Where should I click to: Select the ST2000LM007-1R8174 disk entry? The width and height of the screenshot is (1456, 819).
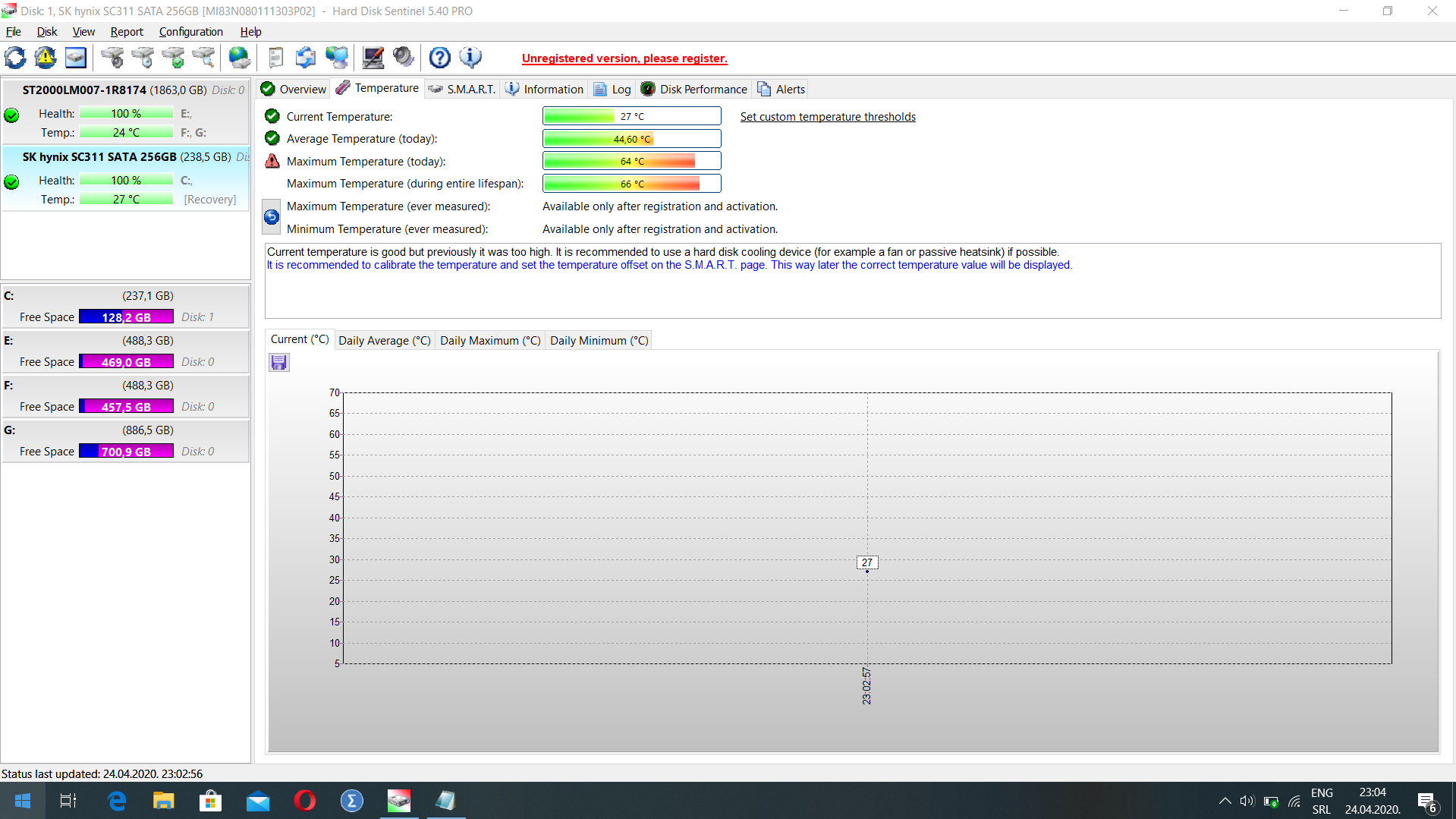[126, 111]
